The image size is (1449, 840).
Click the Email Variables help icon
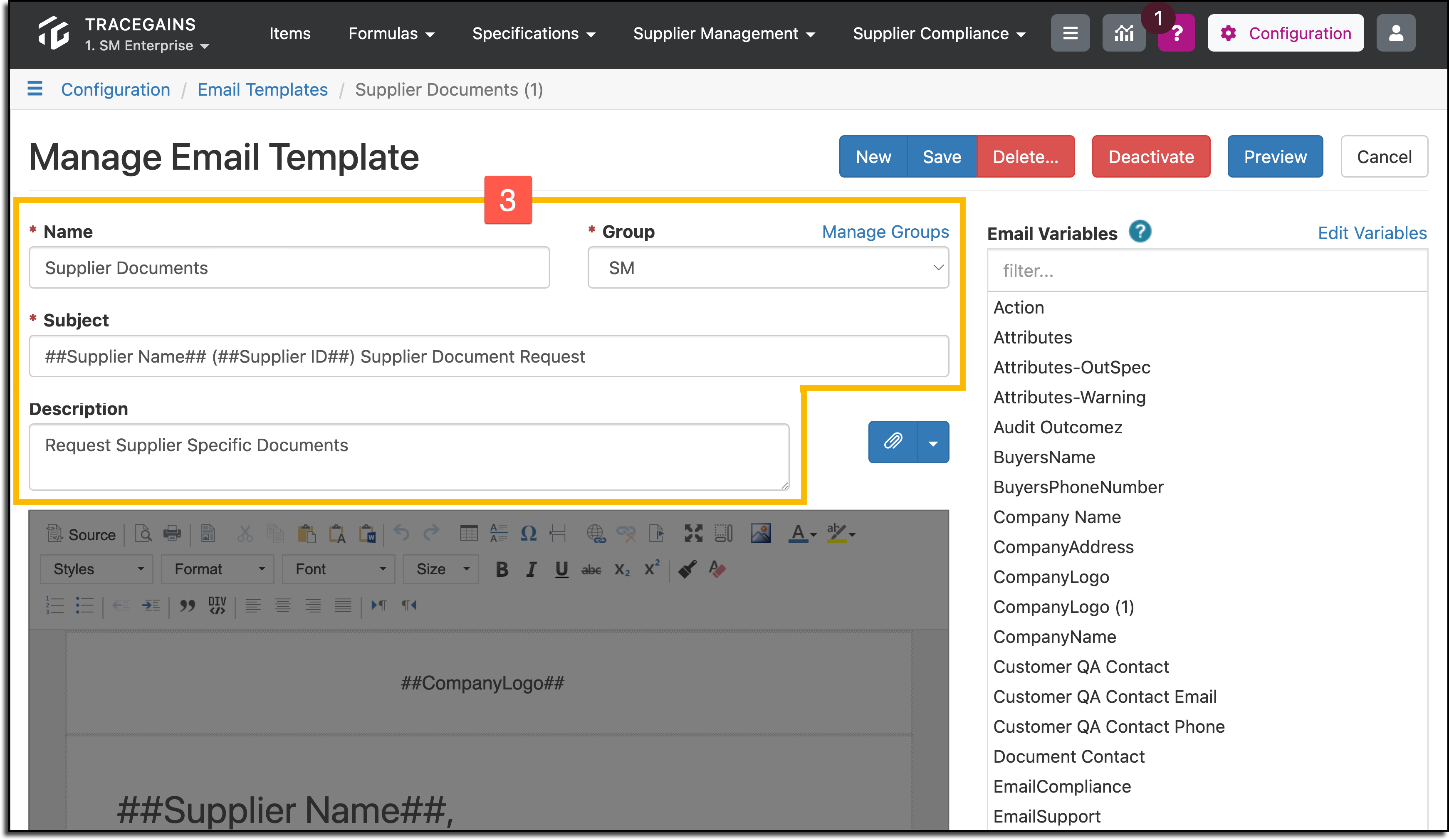coord(1140,232)
